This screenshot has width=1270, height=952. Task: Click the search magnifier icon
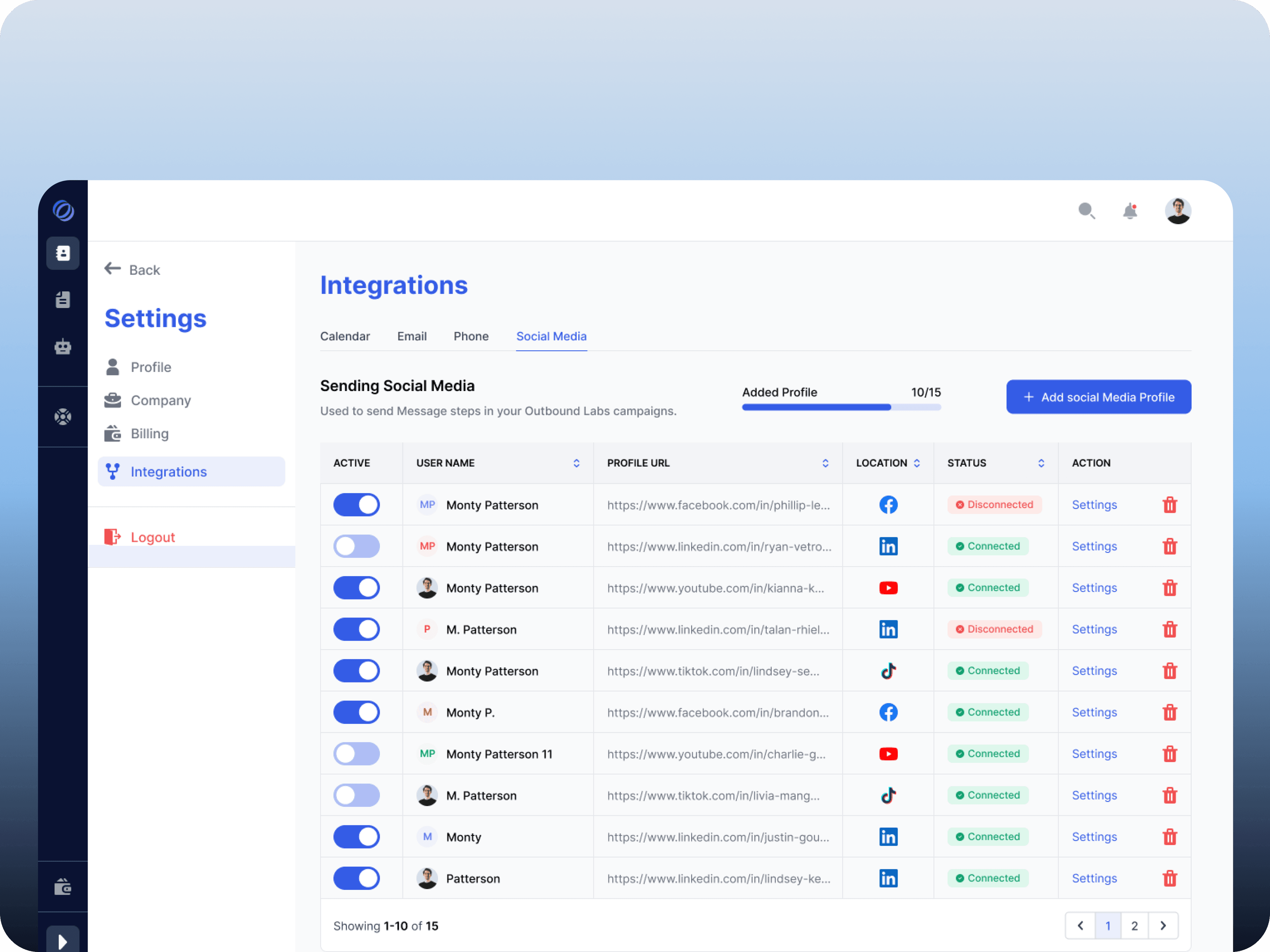point(1086,211)
